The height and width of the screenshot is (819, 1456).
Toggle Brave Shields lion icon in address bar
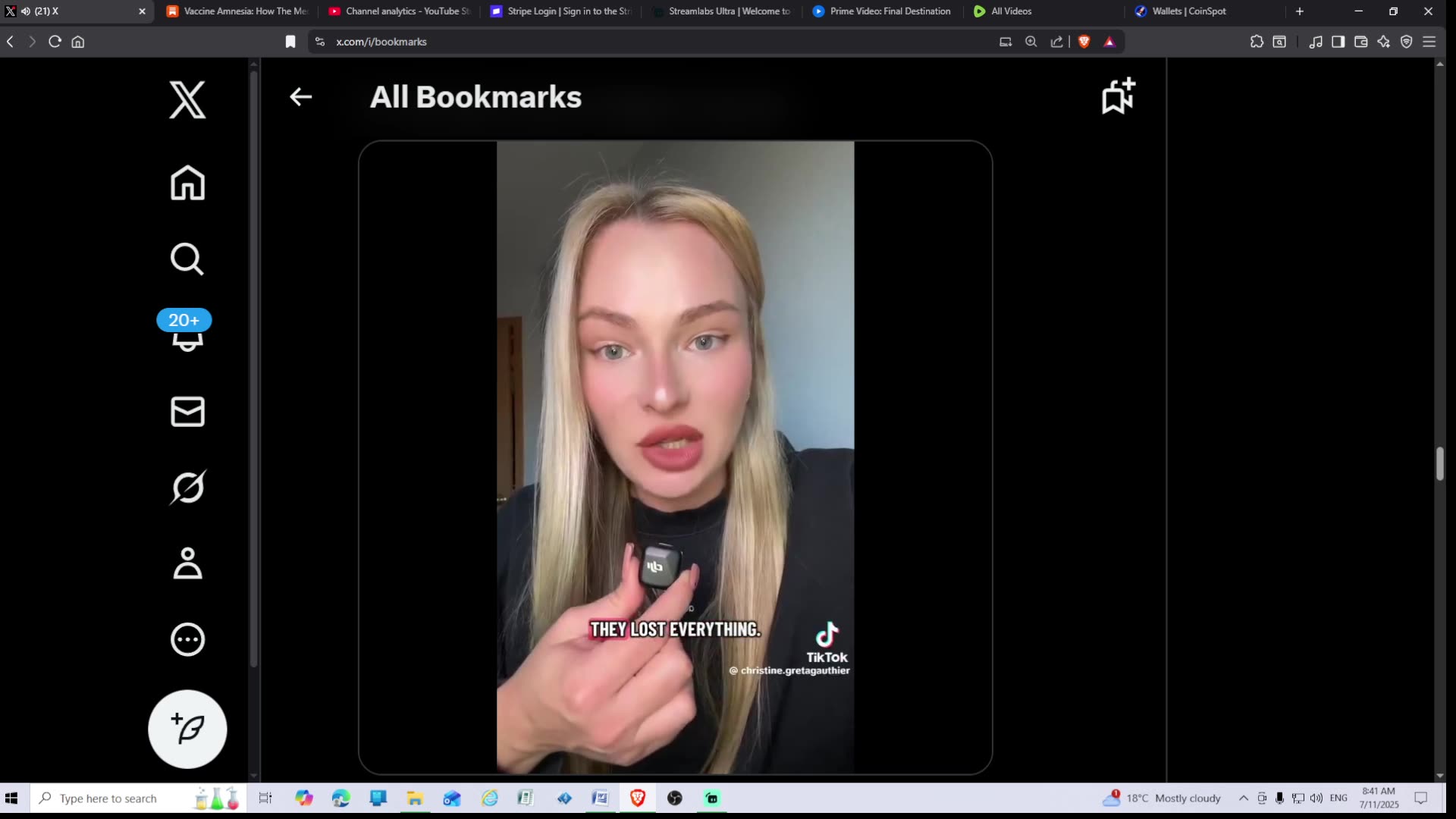1084,42
